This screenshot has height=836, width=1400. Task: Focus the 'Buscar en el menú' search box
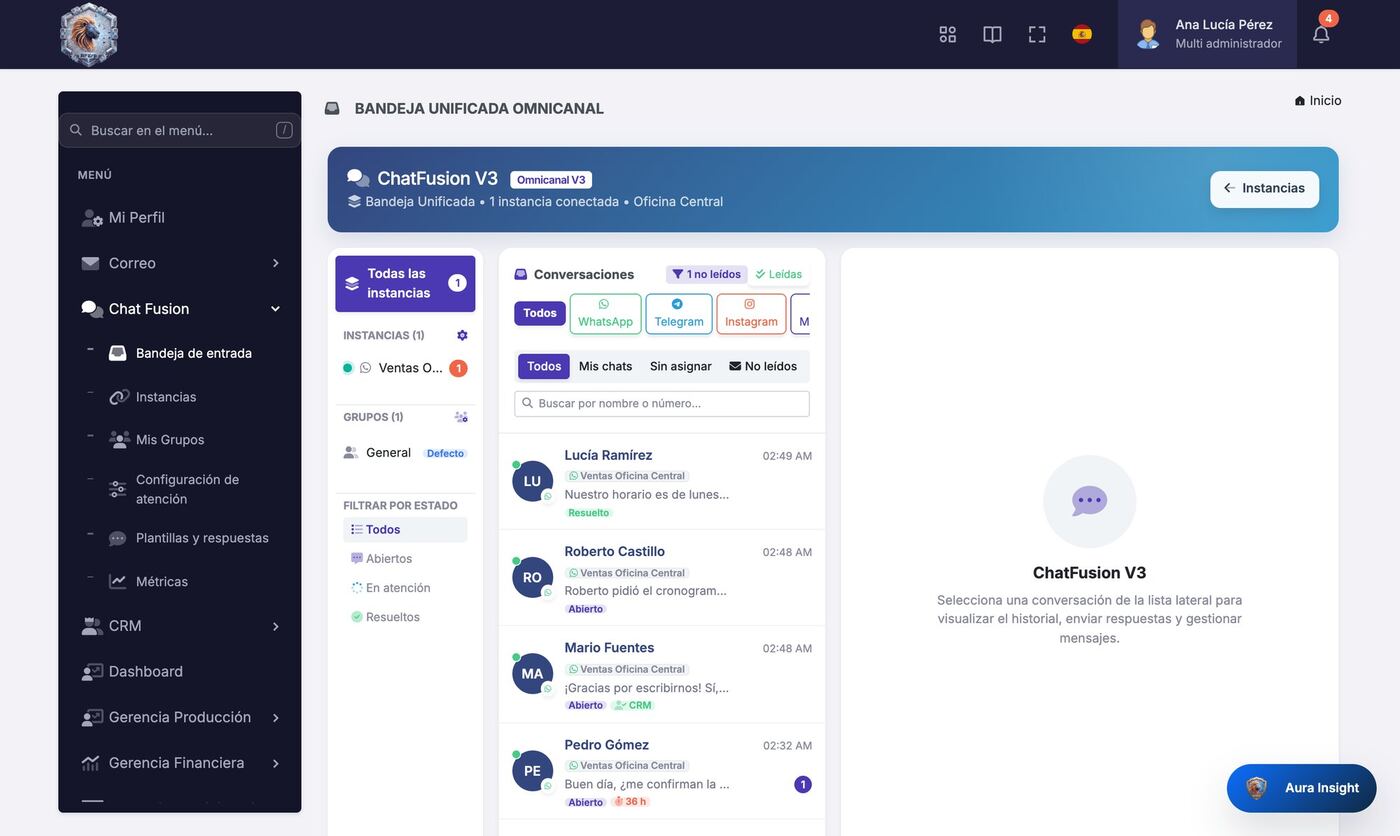pos(180,130)
